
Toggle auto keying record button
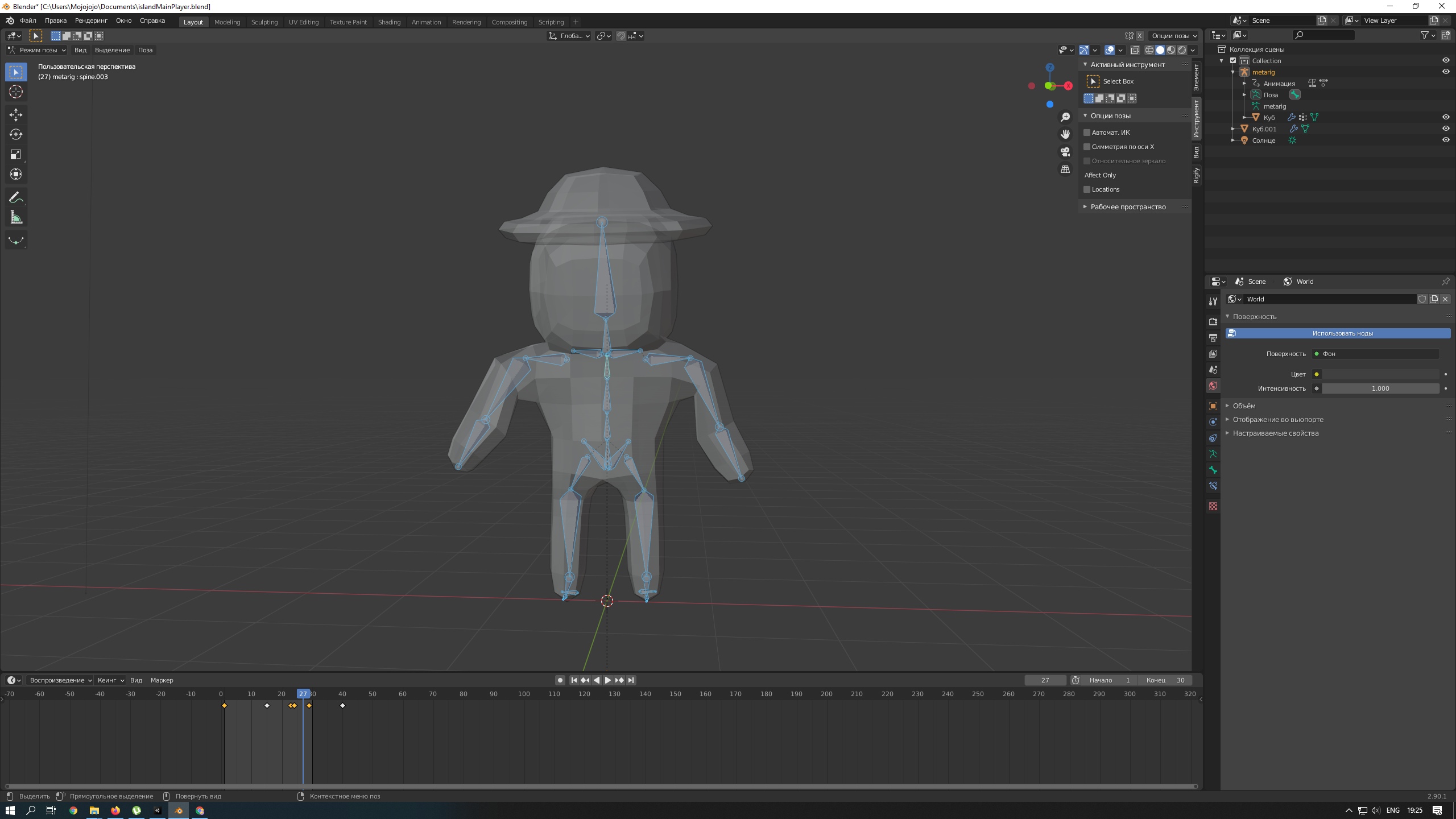pos(560,680)
